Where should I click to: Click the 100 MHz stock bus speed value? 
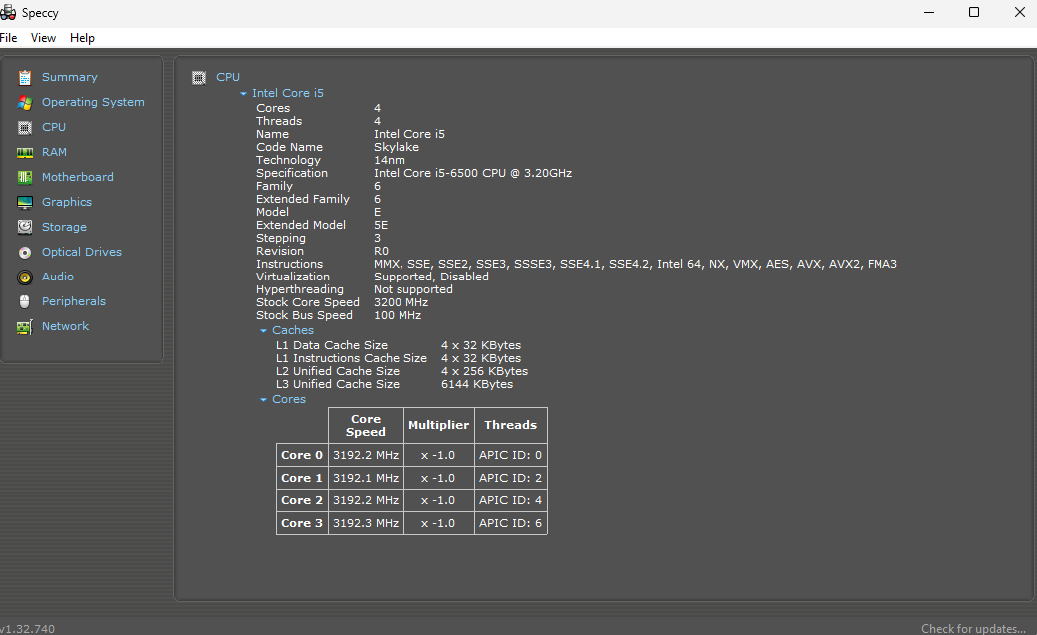[x=397, y=316]
